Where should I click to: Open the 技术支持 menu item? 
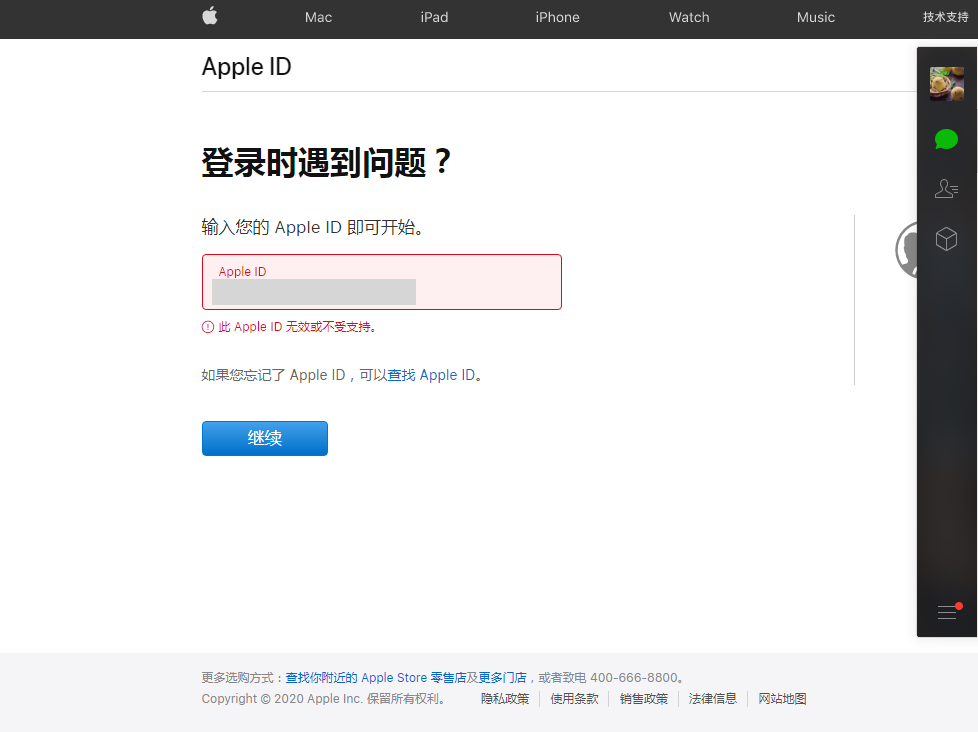tap(946, 17)
